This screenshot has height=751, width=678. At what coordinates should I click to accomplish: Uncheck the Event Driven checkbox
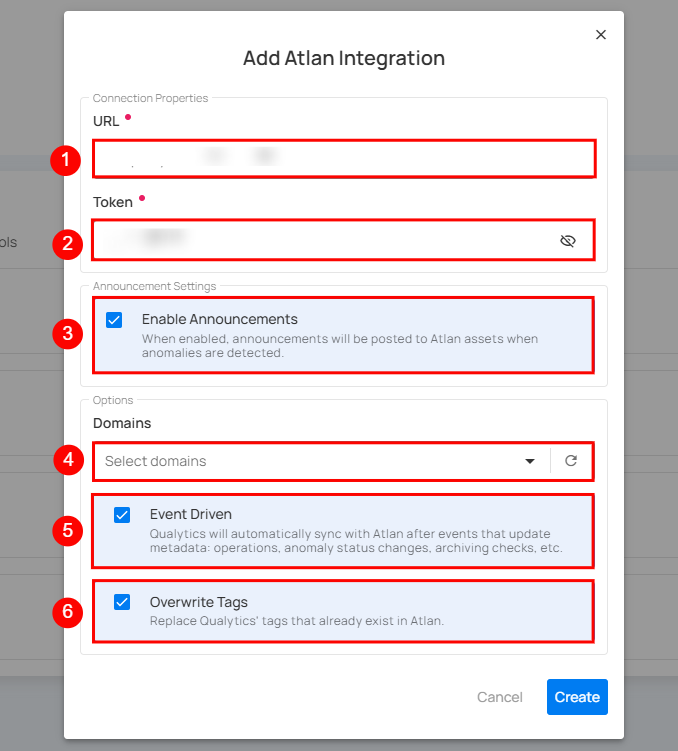click(x=122, y=515)
